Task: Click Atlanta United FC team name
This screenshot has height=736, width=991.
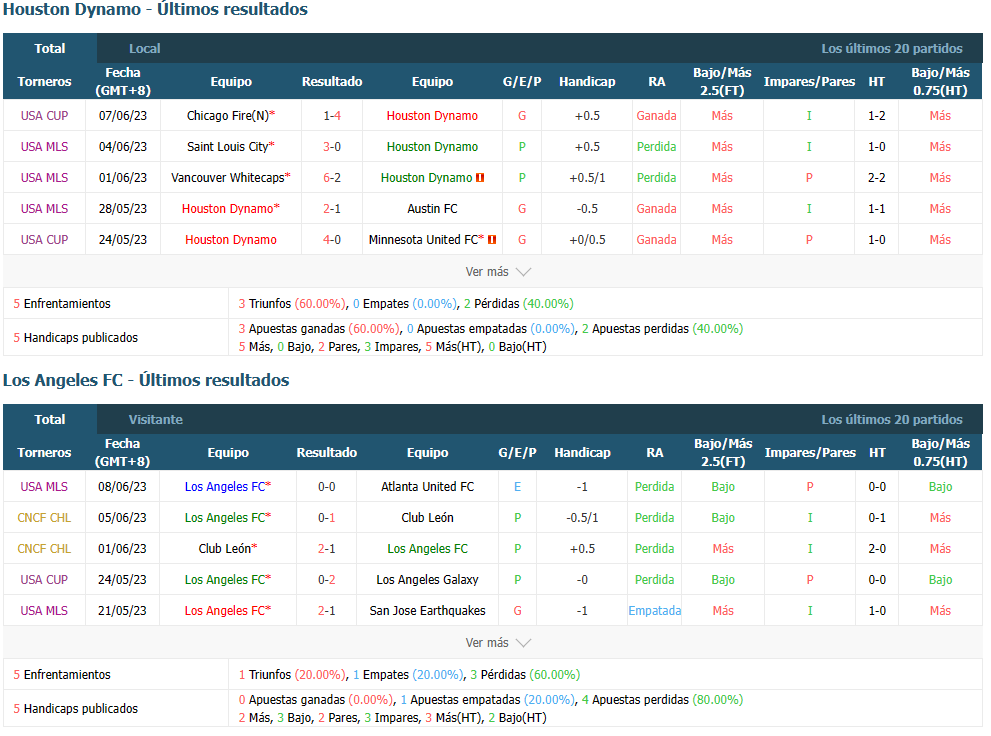Action: [x=427, y=486]
